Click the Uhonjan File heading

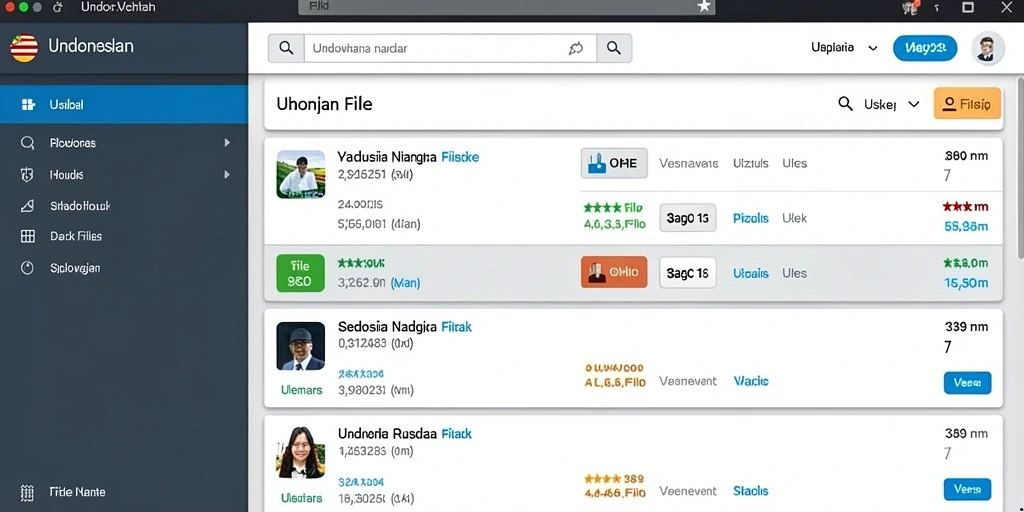click(x=325, y=104)
